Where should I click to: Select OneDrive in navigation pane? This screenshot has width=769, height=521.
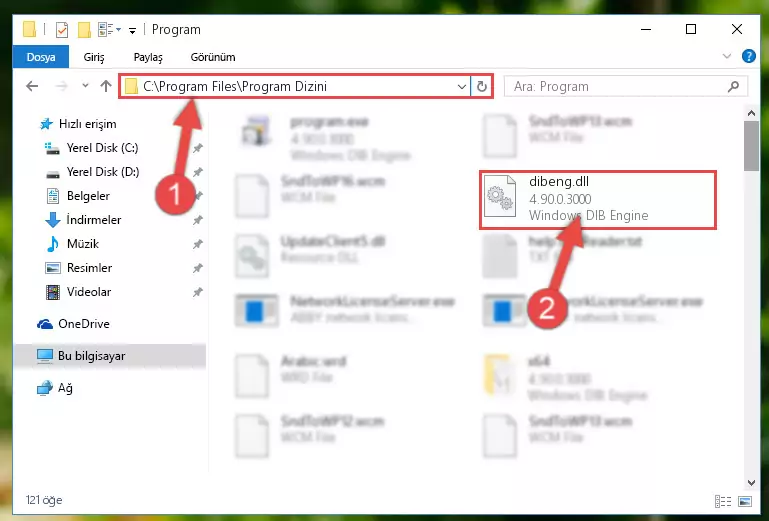click(x=74, y=324)
